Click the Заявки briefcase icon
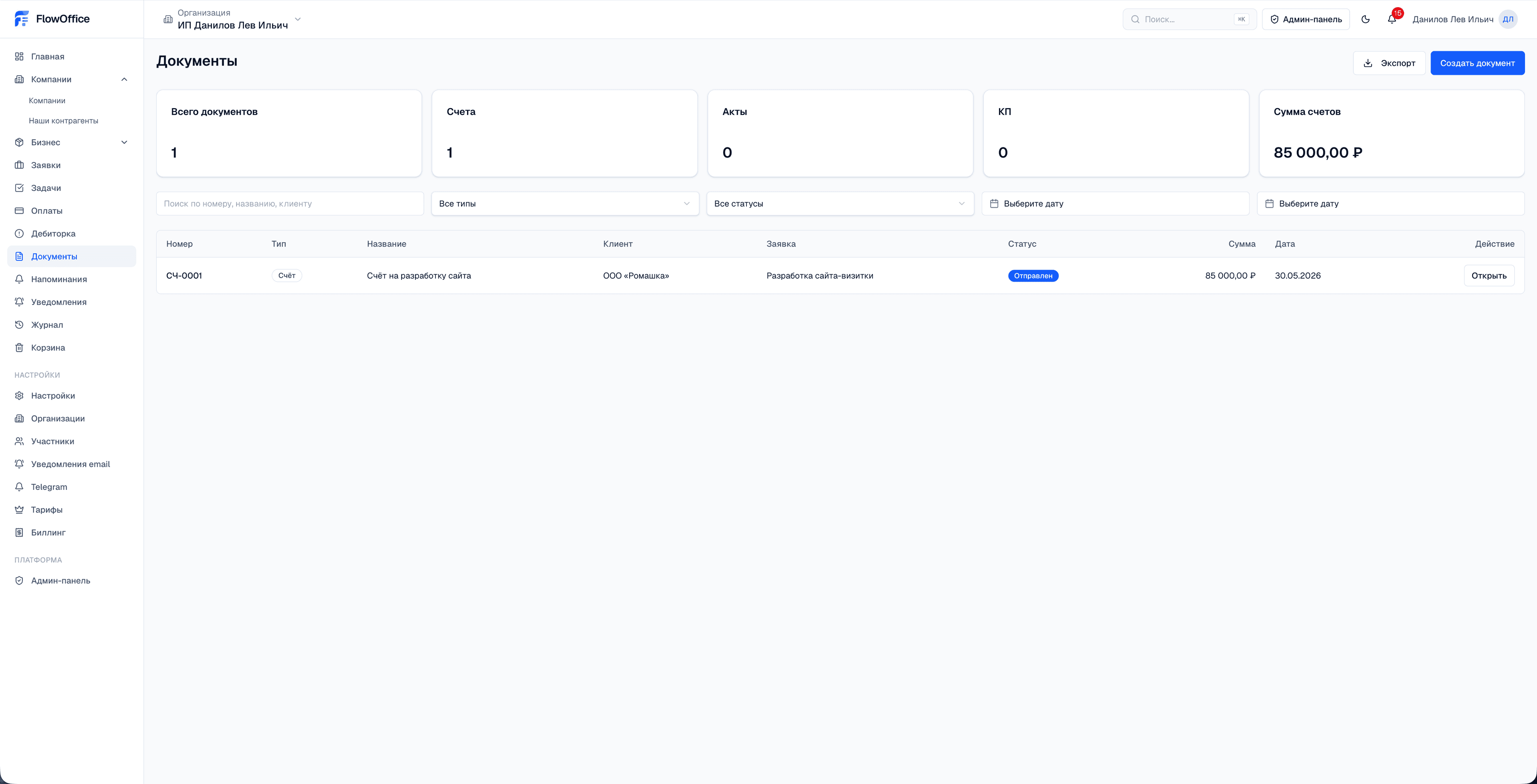Screen dimensions: 1537x784 coord(19,165)
